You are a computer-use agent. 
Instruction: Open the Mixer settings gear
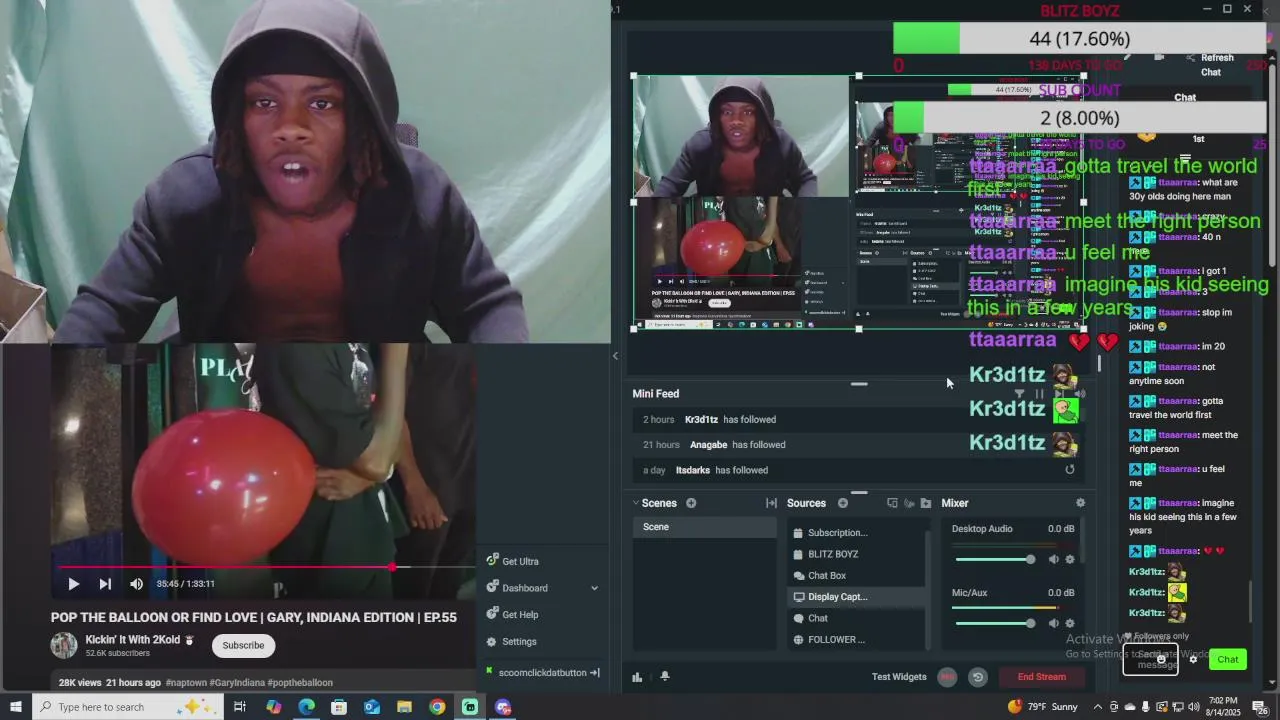pos(1080,503)
